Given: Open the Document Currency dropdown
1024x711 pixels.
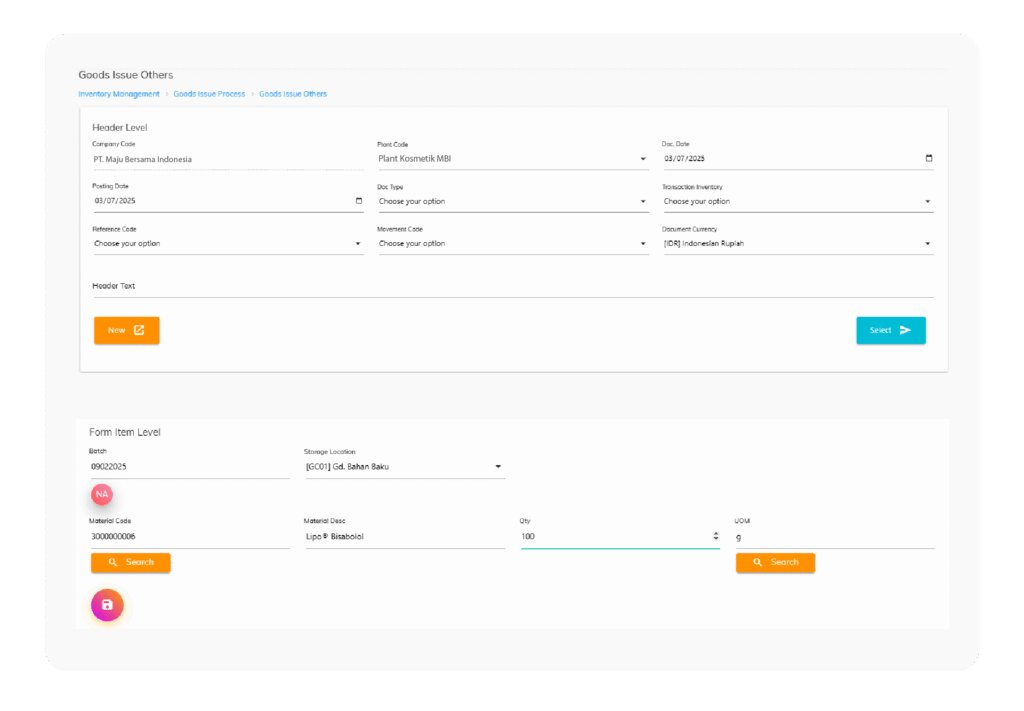Looking at the screenshot, I should coord(927,244).
